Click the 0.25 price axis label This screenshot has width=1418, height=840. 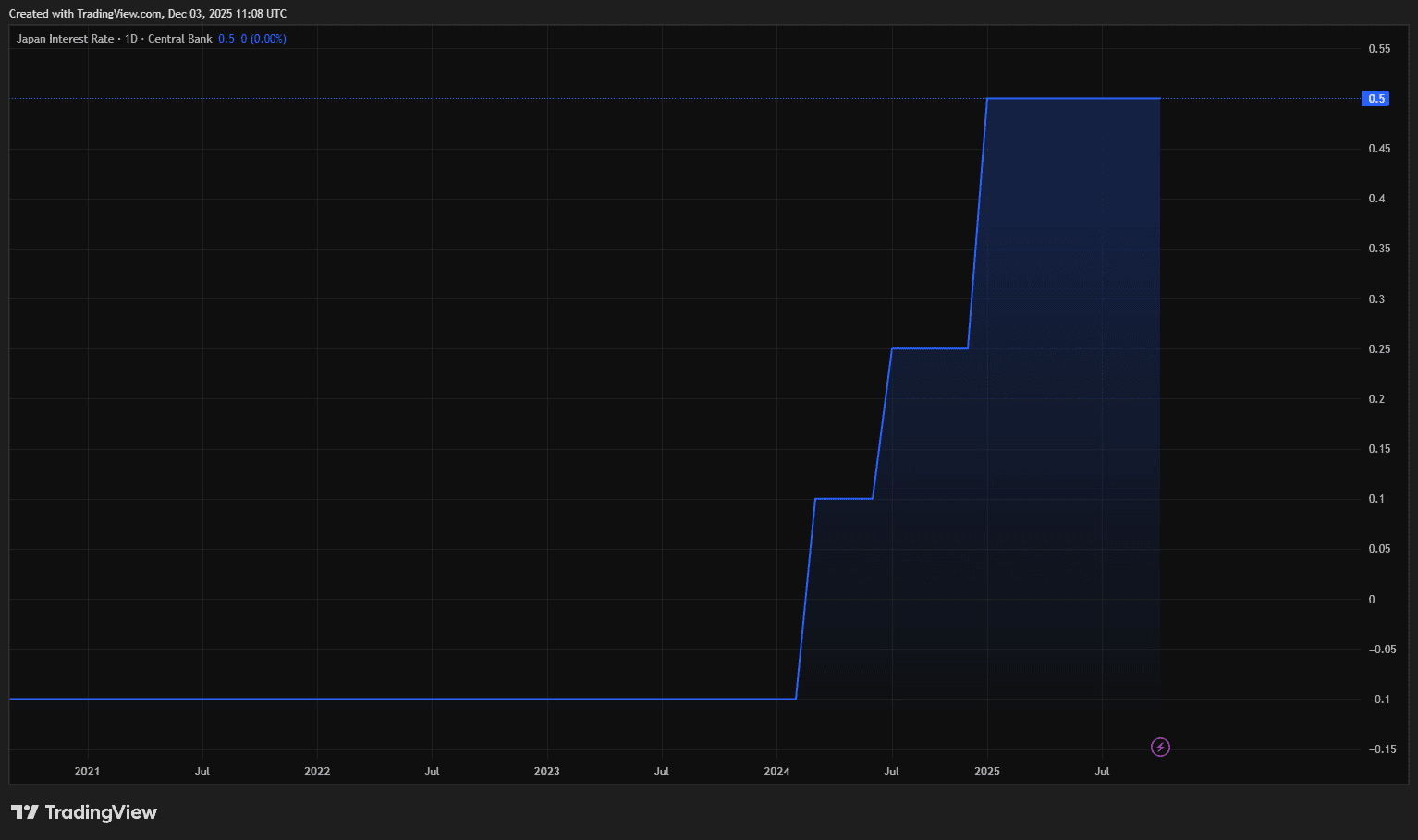pyautogui.click(x=1379, y=349)
